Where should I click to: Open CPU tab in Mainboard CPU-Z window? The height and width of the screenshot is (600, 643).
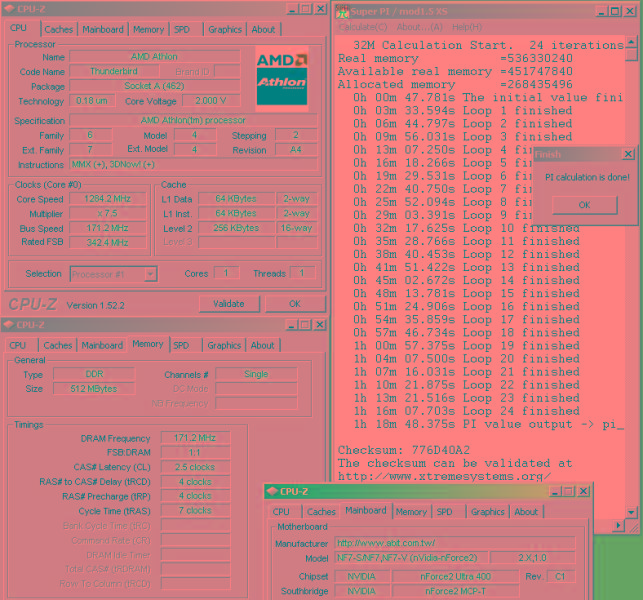[281, 512]
